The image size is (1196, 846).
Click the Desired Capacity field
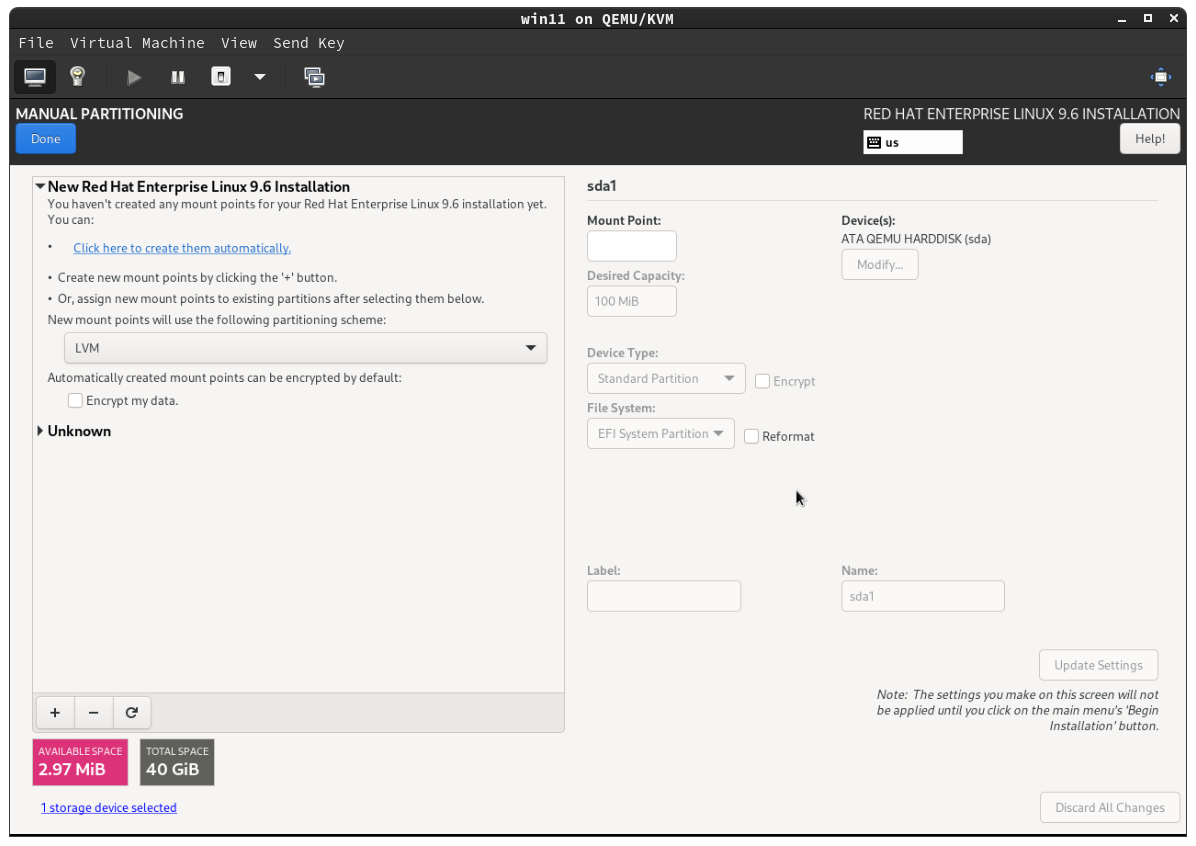632,301
